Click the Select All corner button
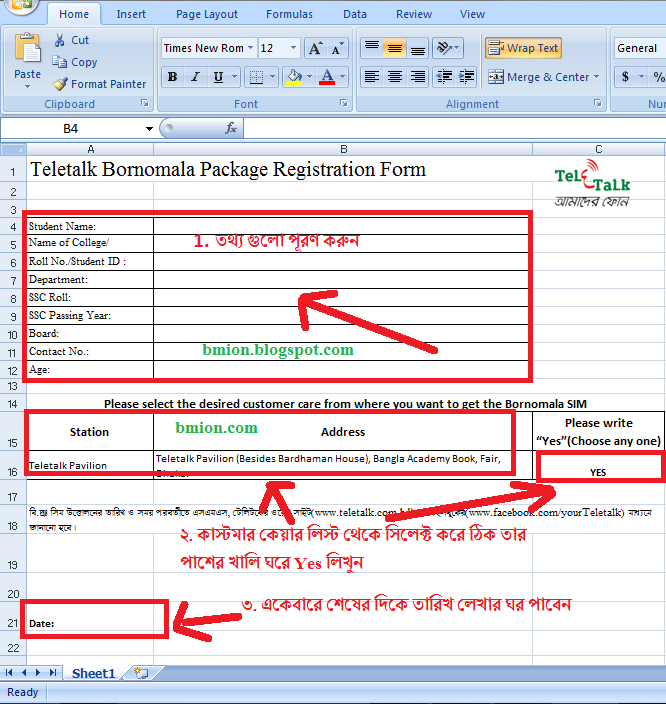Image resolution: width=666 pixels, height=704 pixels. [13, 149]
